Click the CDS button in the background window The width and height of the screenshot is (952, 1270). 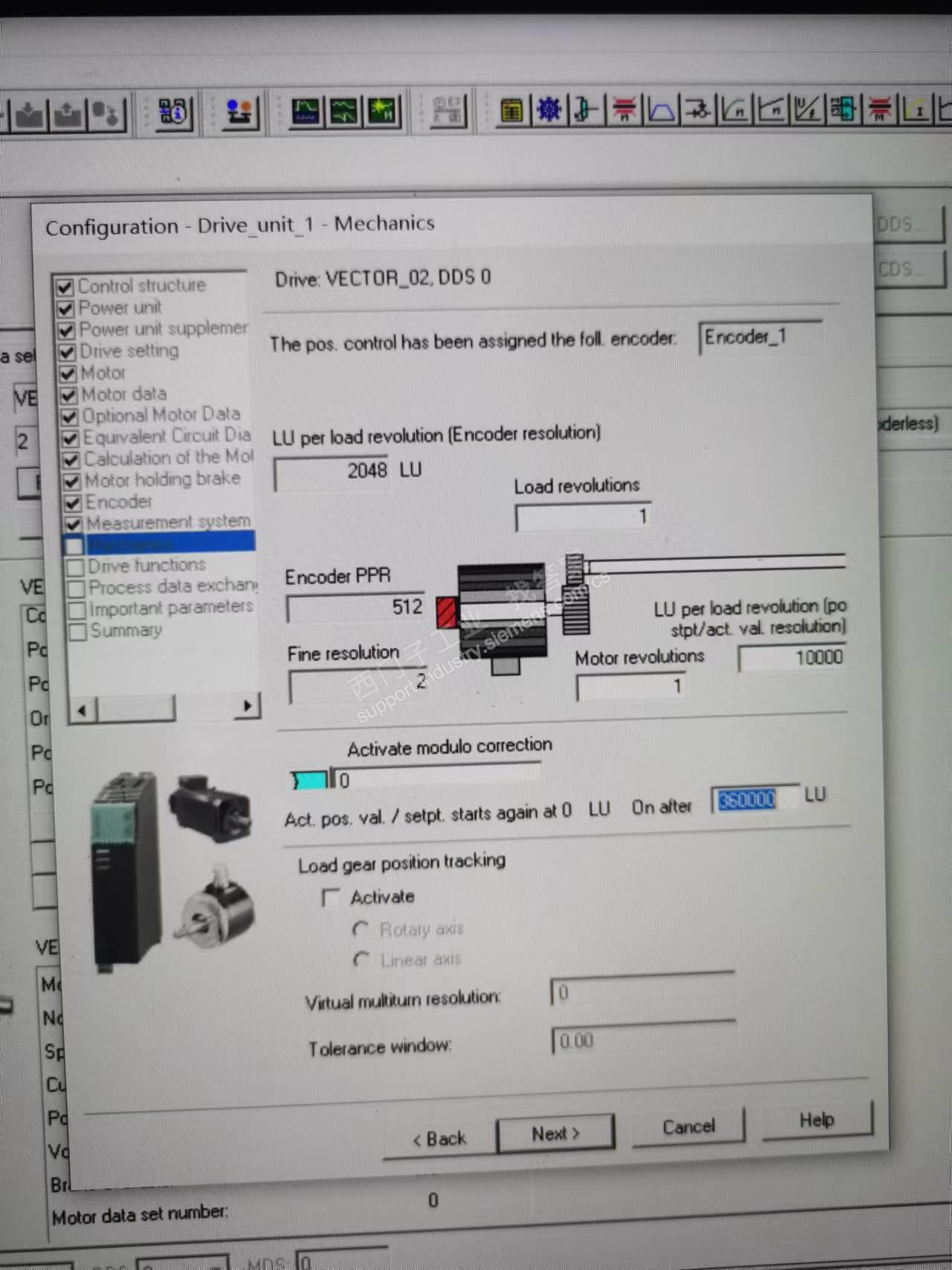[x=908, y=269]
